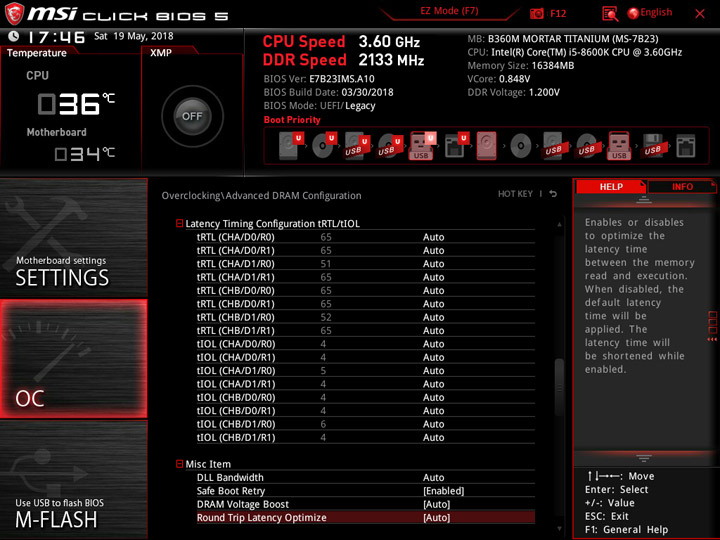Switch to the INFO tab

[682, 187]
